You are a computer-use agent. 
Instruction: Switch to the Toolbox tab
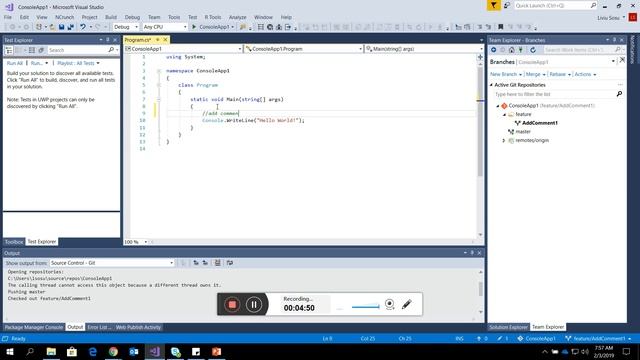[13, 242]
